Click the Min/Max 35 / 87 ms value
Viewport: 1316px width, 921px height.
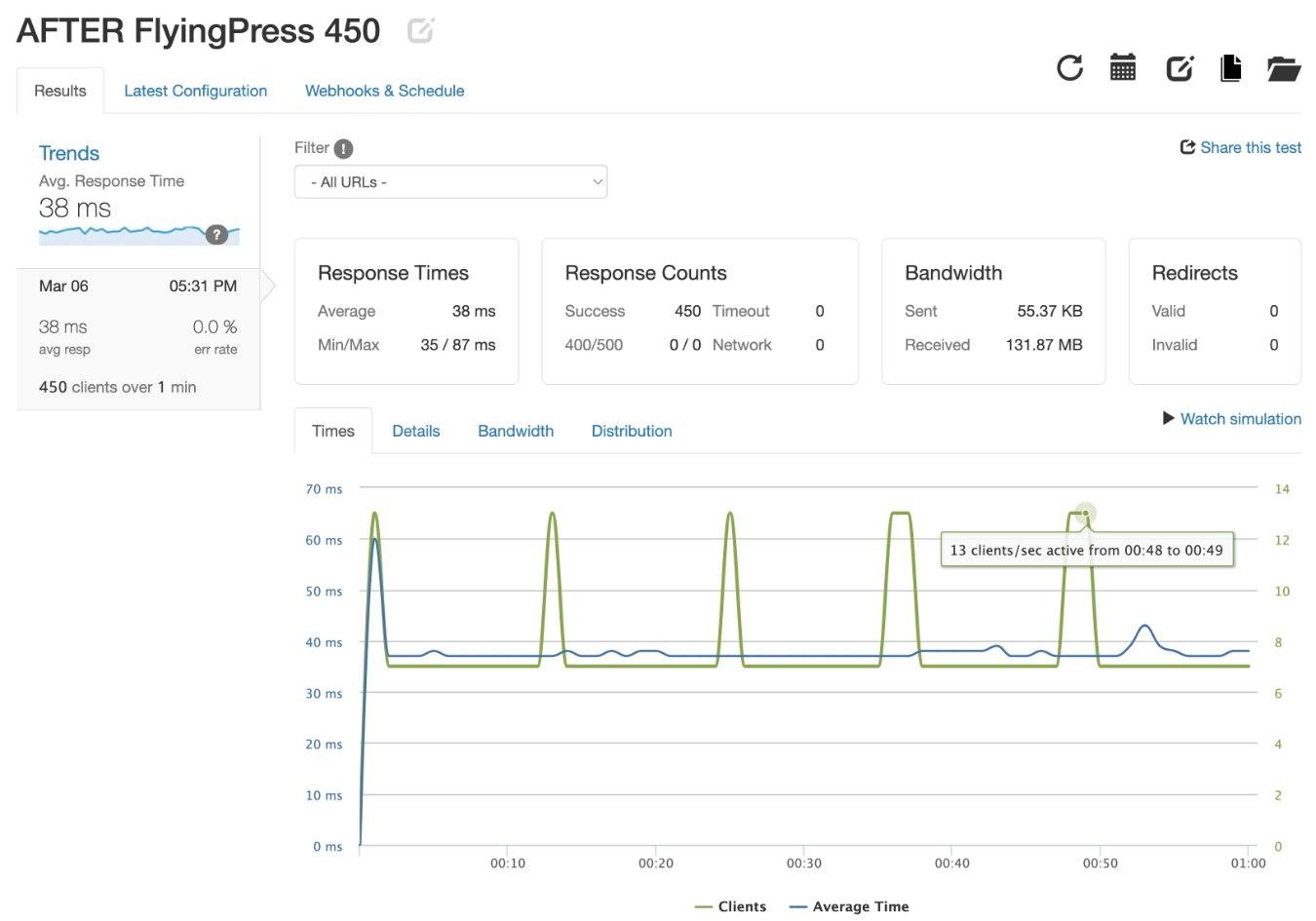458,344
